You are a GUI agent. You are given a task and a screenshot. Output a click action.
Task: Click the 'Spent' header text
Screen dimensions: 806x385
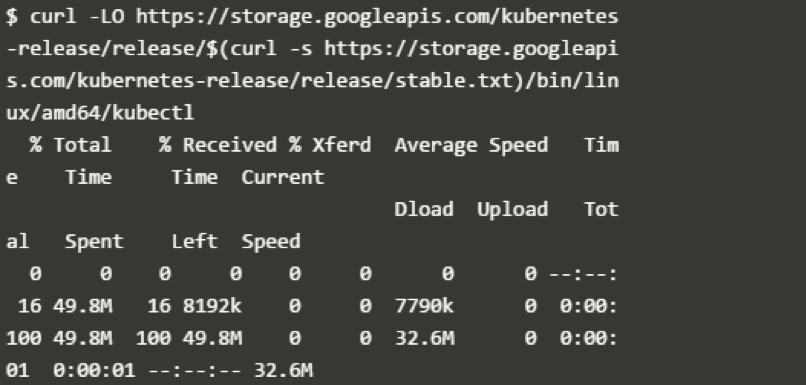[94, 242]
